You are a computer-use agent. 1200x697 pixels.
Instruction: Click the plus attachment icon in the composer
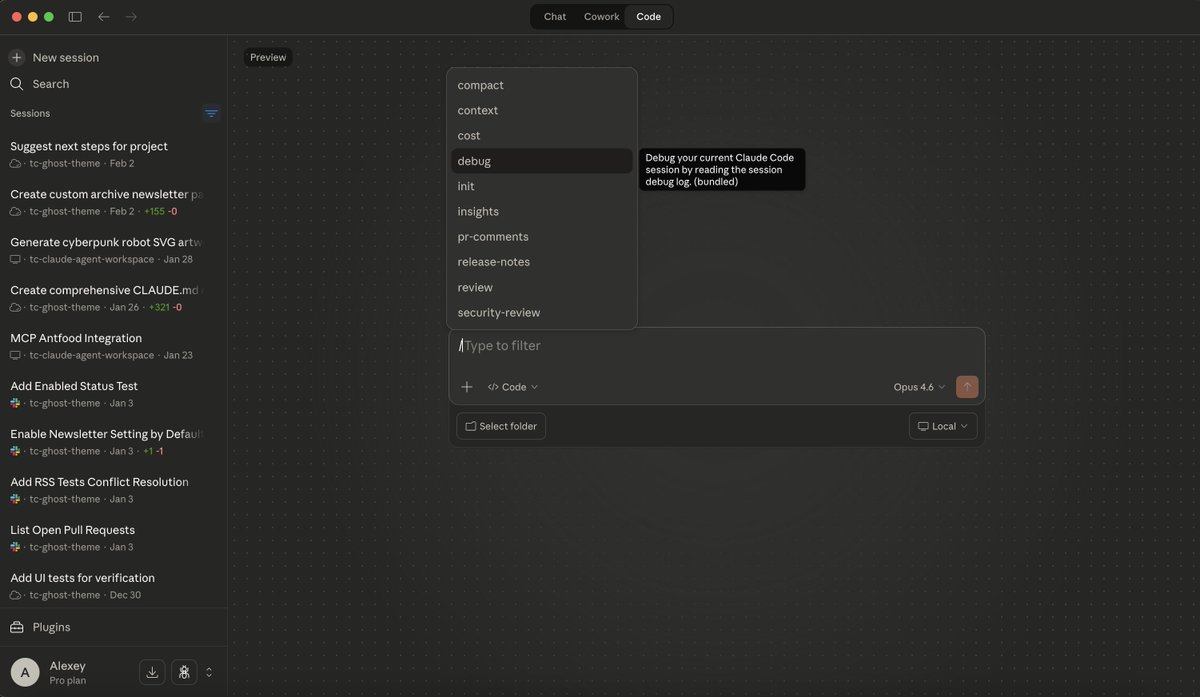coord(467,386)
